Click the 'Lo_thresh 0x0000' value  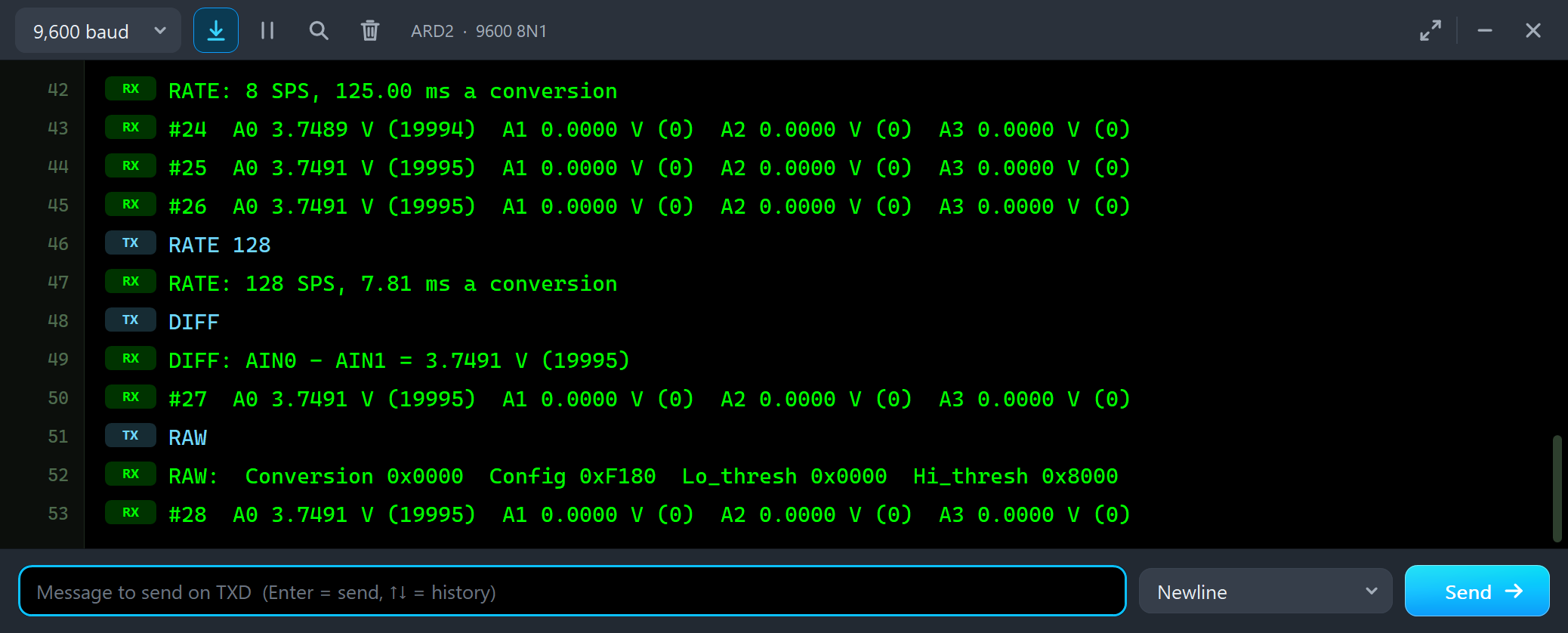tap(785, 477)
